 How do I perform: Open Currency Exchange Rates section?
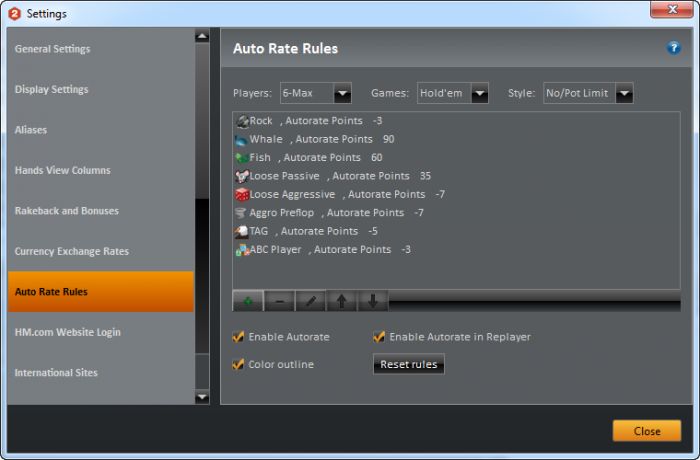coord(101,251)
